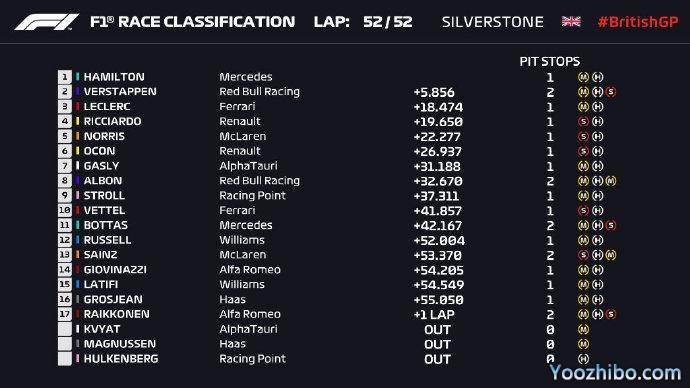Click Leclerc's red team colour bar
Viewport: 690px width, 388px height.
click(x=77, y=106)
